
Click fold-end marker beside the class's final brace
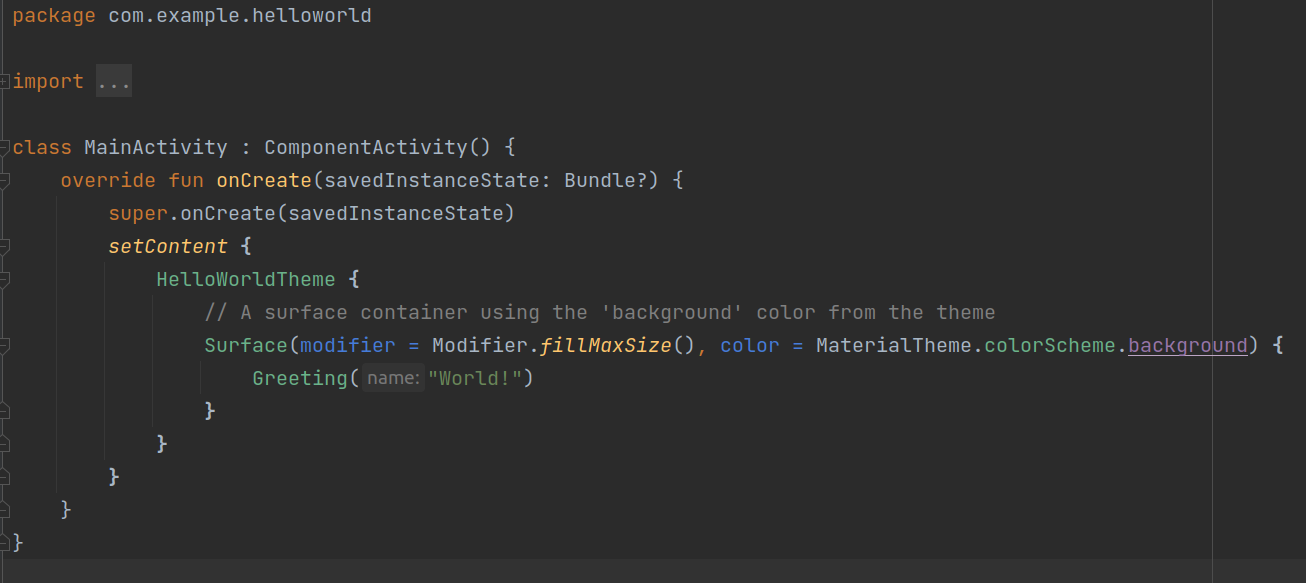point(5,543)
